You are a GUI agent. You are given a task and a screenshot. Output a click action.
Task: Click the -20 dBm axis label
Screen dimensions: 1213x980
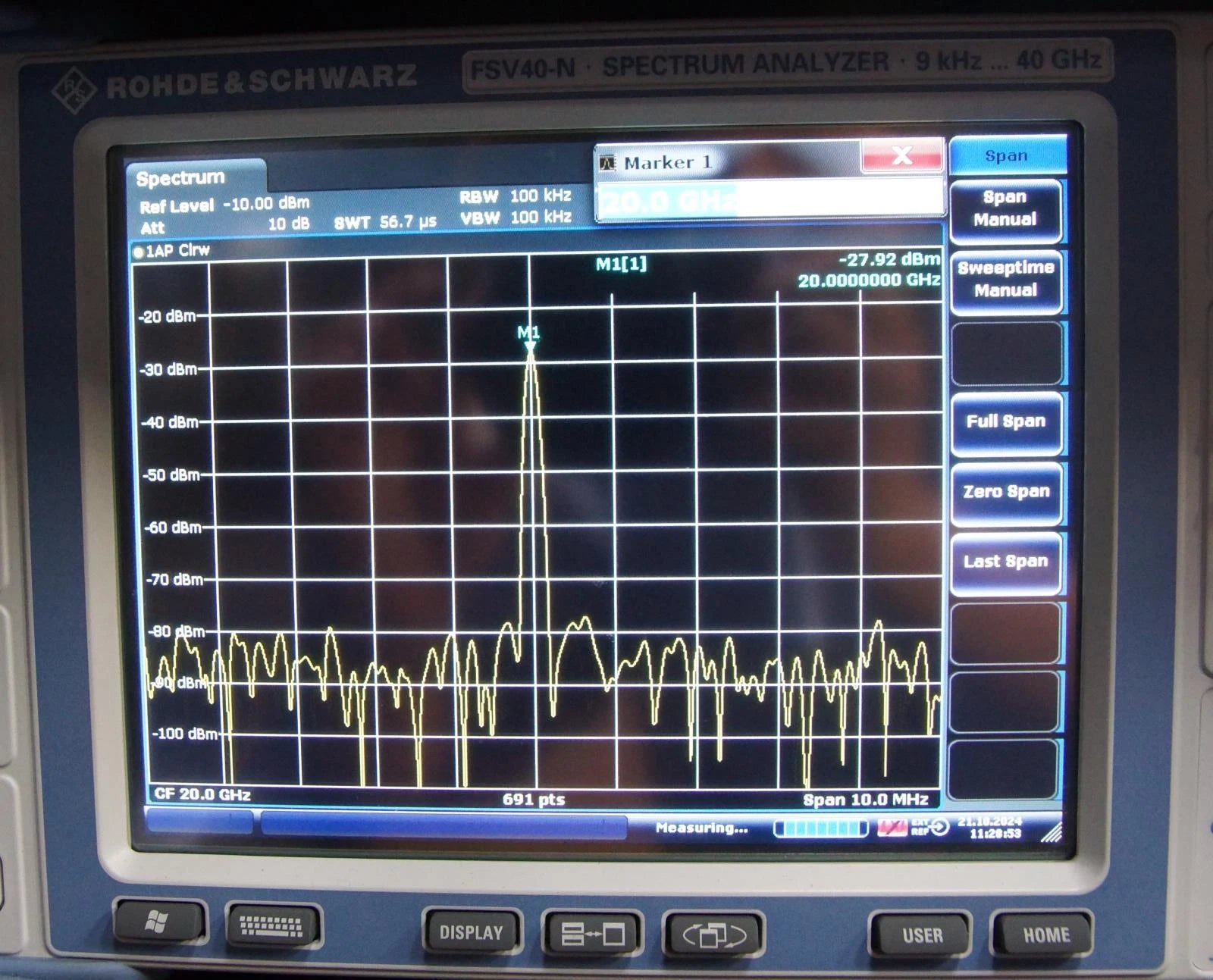pyautogui.click(x=167, y=317)
